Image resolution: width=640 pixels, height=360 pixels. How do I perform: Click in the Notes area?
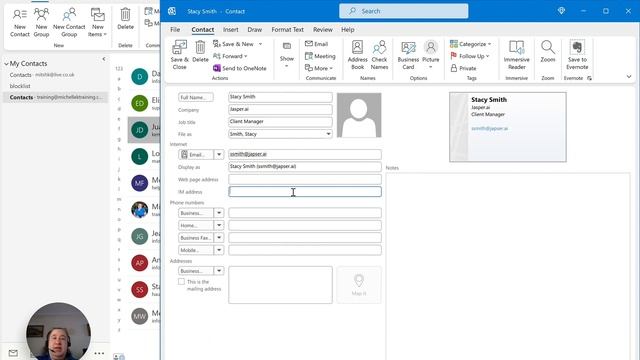click(x=508, y=265)
